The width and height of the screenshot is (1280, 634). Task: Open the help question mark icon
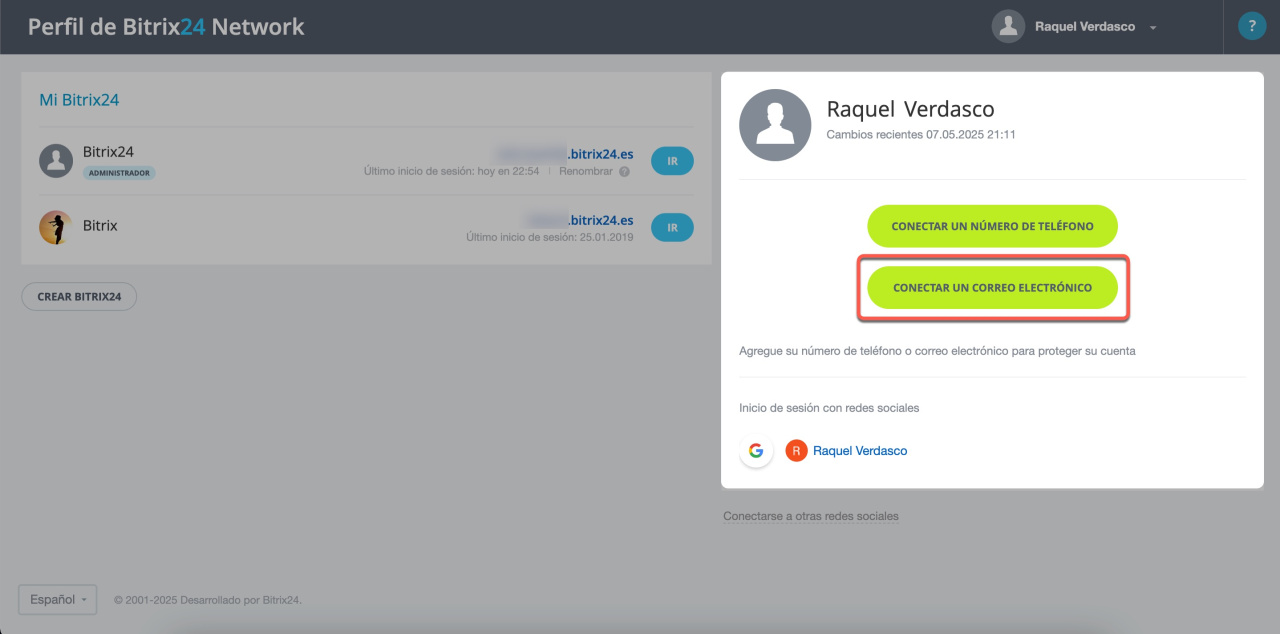point(1252,26)
